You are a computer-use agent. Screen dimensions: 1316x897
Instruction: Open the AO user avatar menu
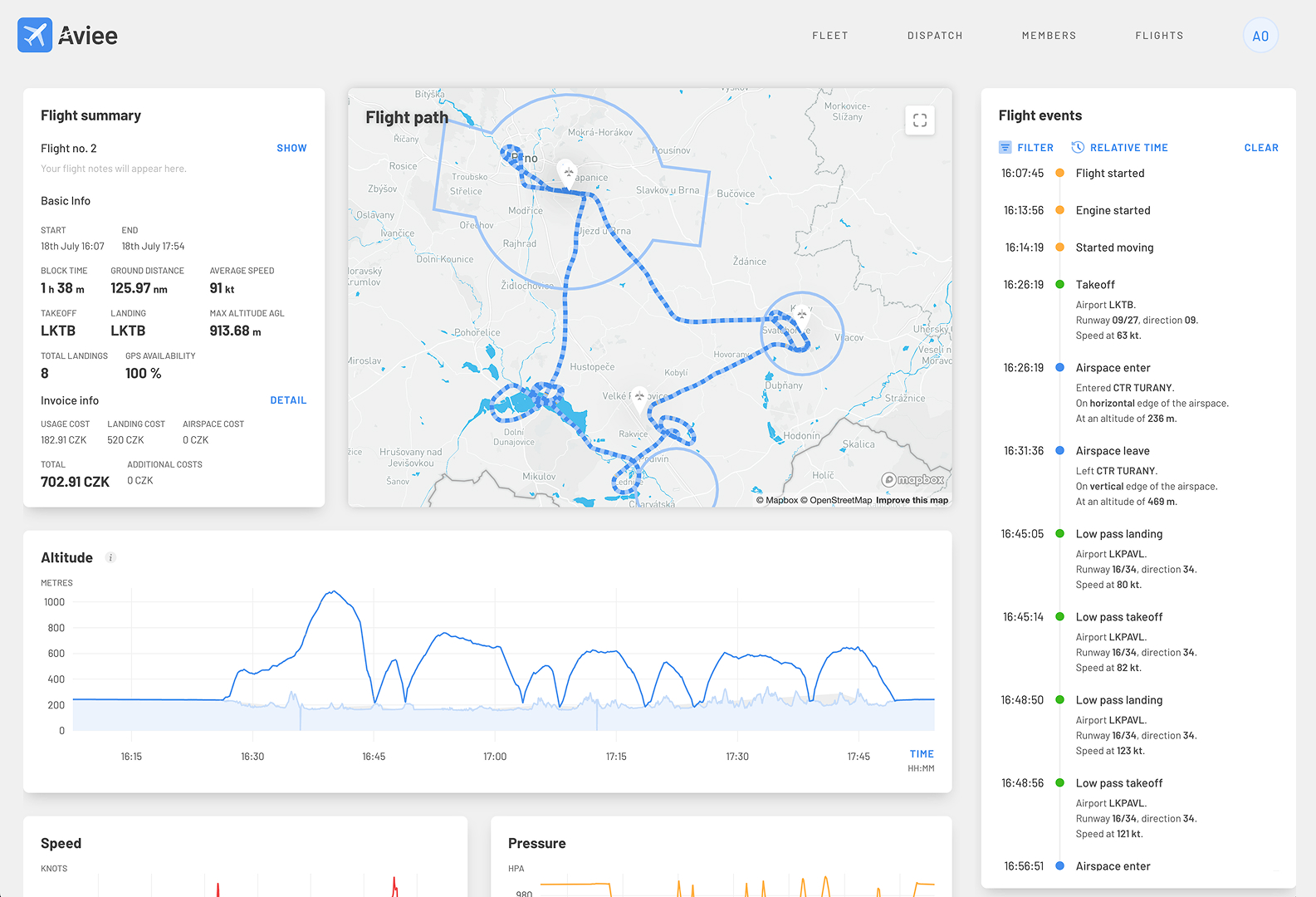pyautogui.click(x=1260, y=36)
